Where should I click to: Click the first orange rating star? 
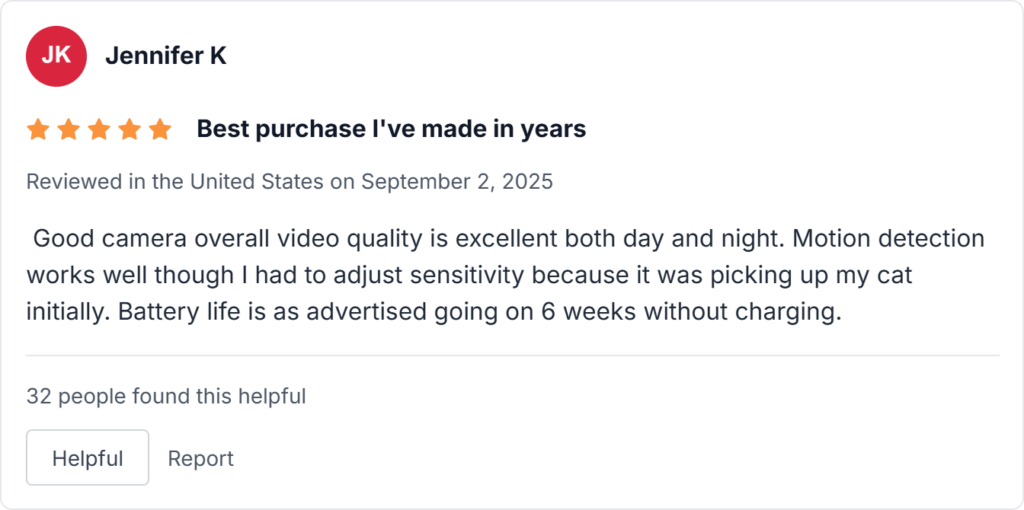38,129
